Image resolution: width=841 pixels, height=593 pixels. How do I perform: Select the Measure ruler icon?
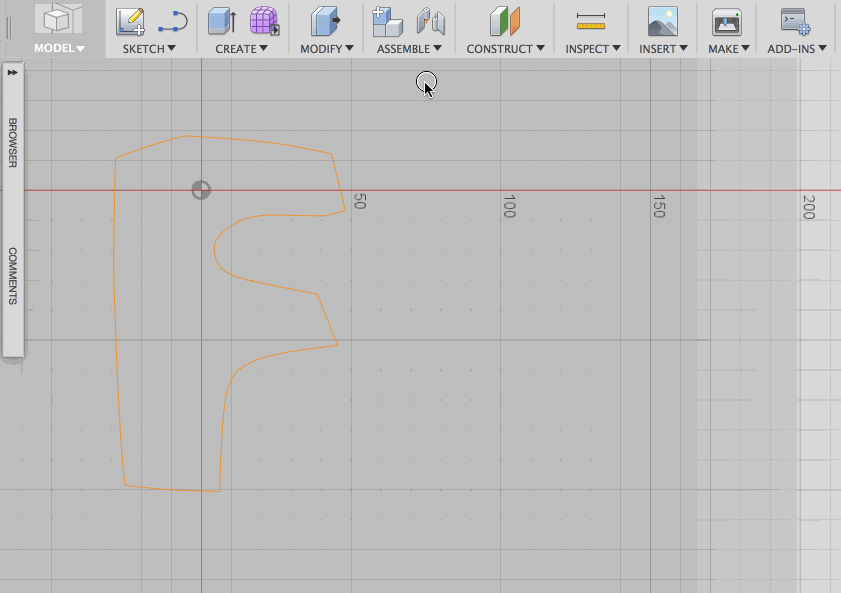click(x=591, y=21)
